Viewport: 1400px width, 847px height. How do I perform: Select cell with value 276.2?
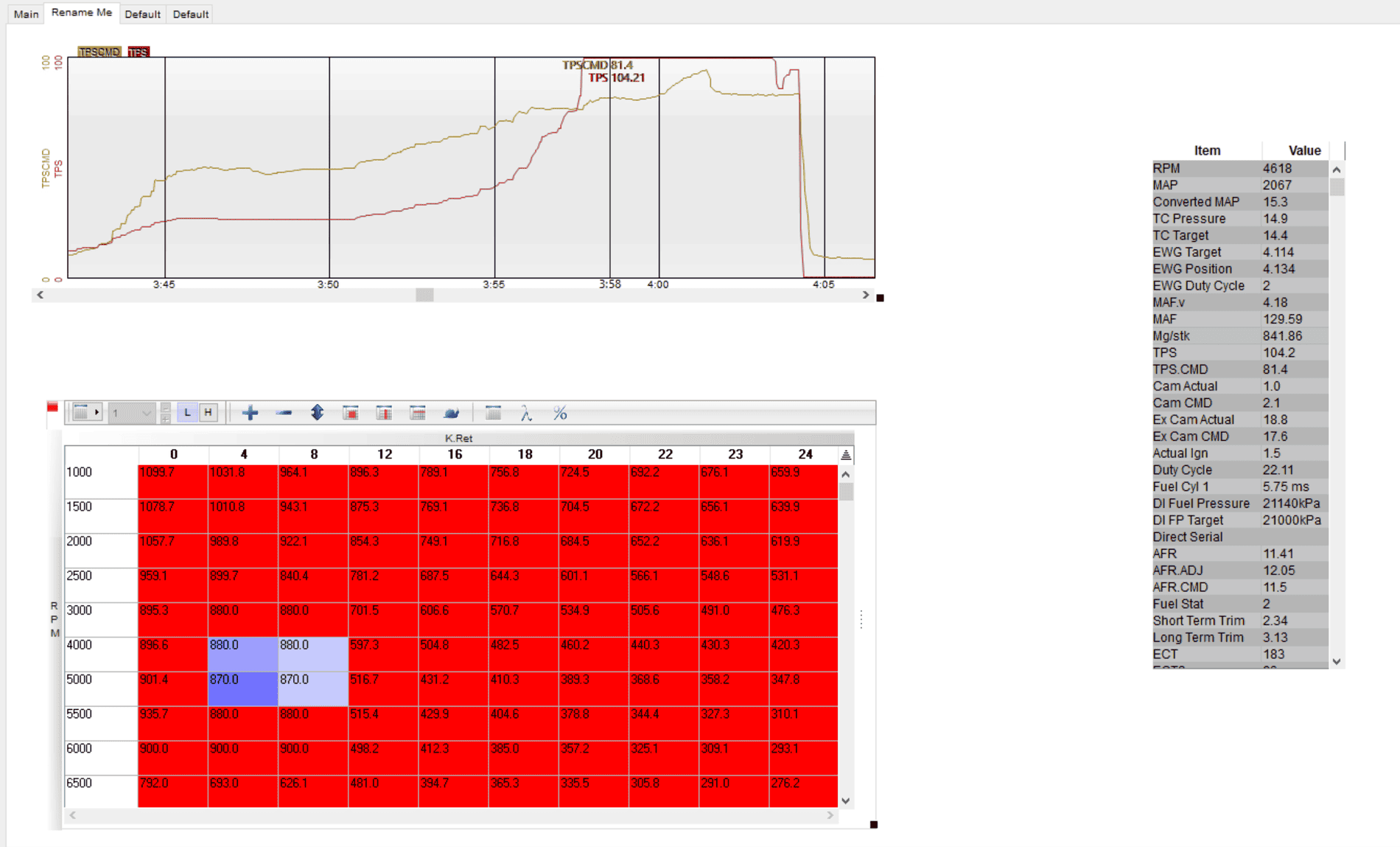[x=804, y=791]
